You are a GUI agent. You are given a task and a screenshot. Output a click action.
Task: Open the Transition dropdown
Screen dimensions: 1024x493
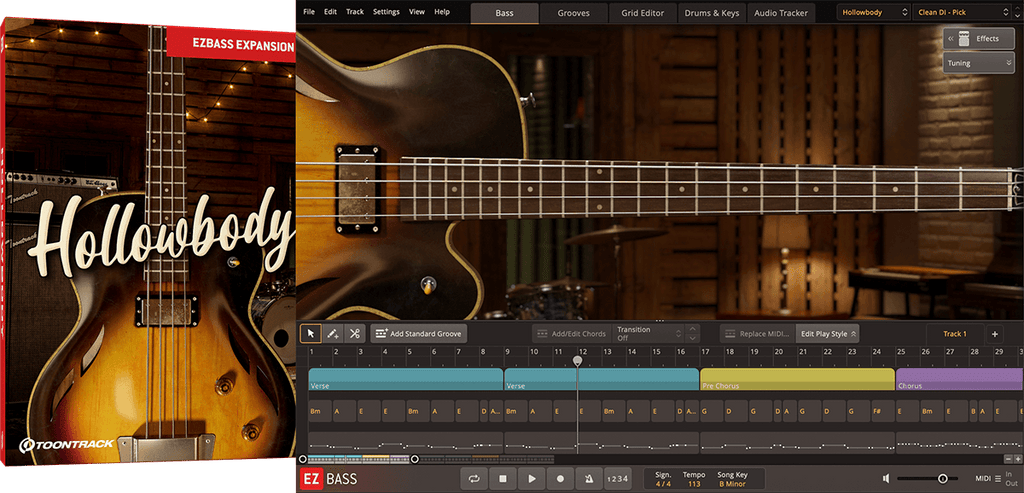tap(649, 334)
